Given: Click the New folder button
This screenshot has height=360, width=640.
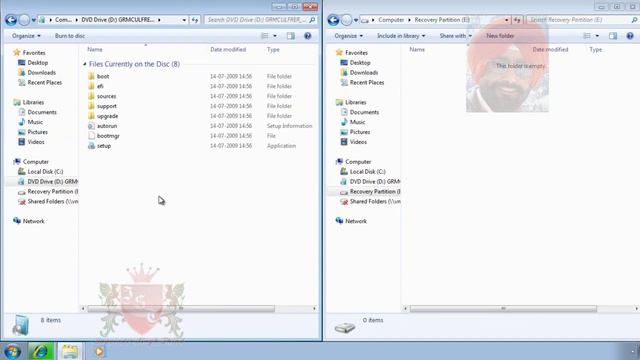Looking at the screenshot, I should pos(500,36).
